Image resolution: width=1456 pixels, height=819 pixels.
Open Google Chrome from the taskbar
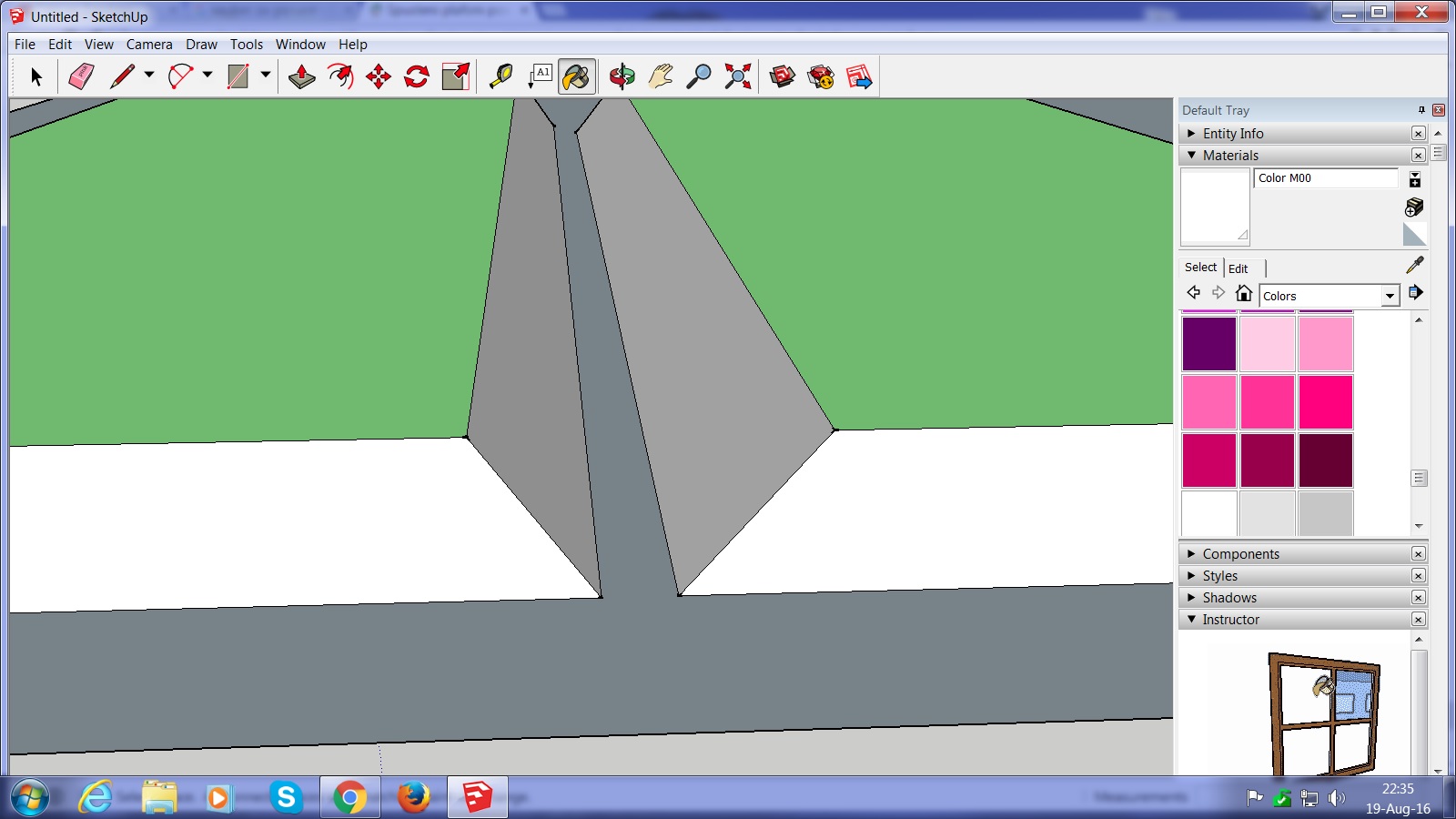coord(349,798)
